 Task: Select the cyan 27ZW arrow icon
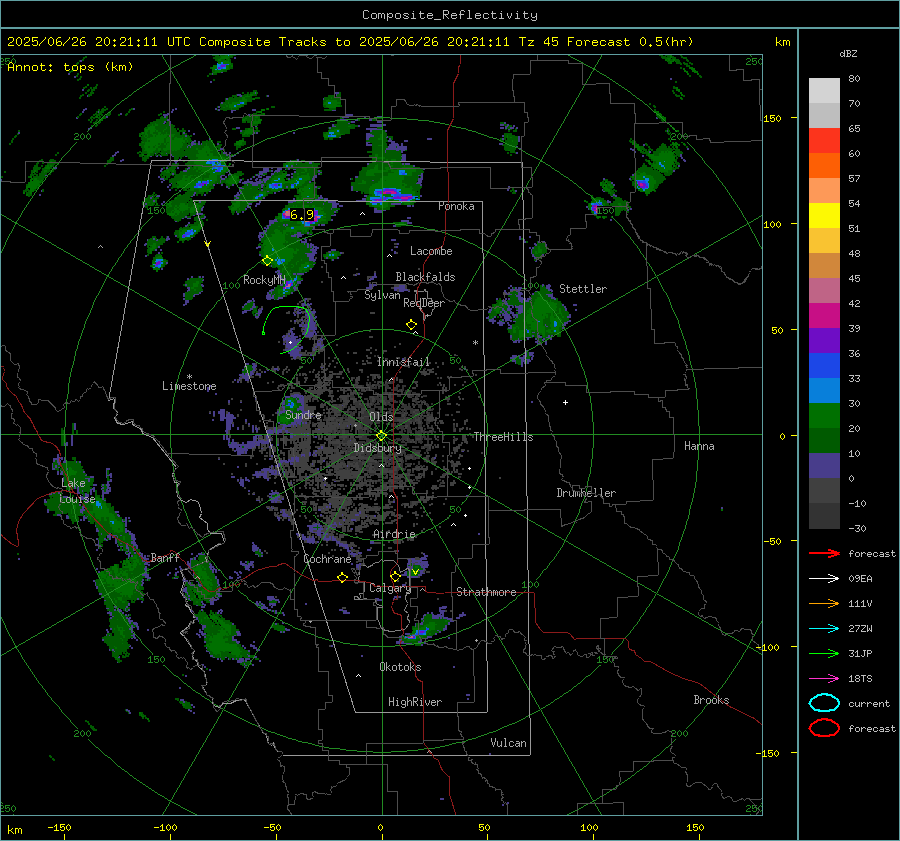tap(824, 629)
